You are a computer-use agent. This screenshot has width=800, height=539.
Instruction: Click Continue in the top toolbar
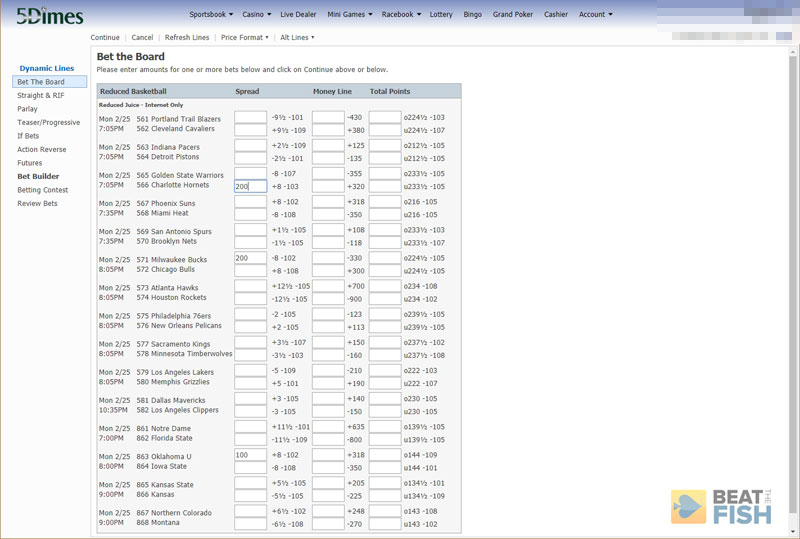click(105, 37)
